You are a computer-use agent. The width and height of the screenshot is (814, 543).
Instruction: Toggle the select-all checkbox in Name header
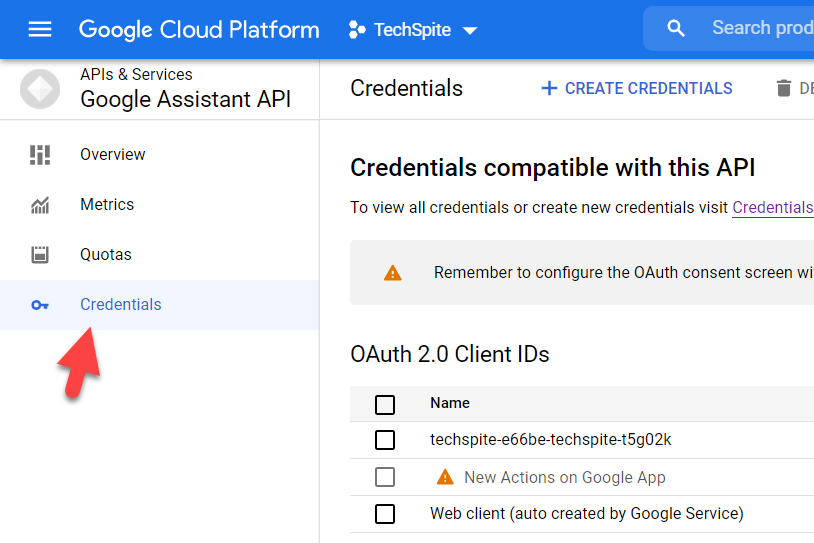[x=385, y=404]
